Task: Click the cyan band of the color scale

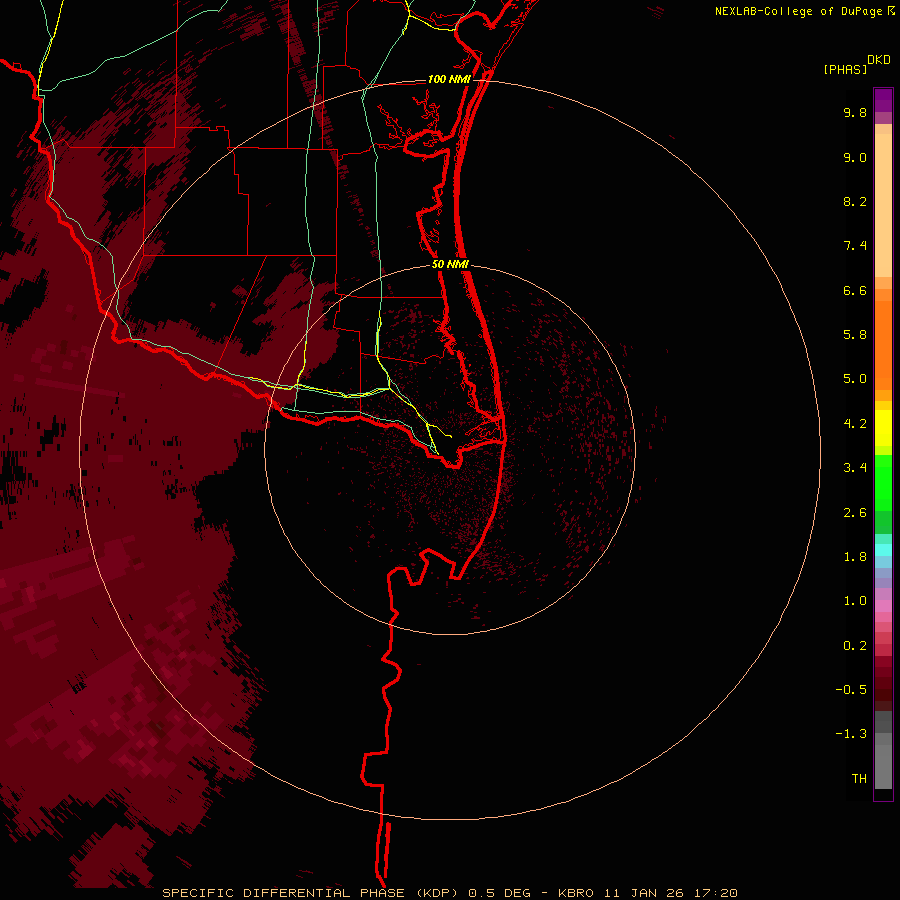Action: (x=883, y=550)
